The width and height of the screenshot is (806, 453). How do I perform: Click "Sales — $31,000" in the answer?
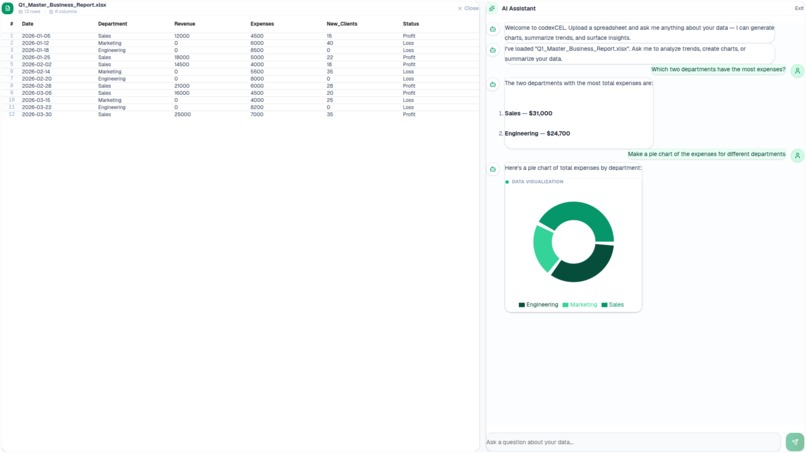(x=528, y=114)
